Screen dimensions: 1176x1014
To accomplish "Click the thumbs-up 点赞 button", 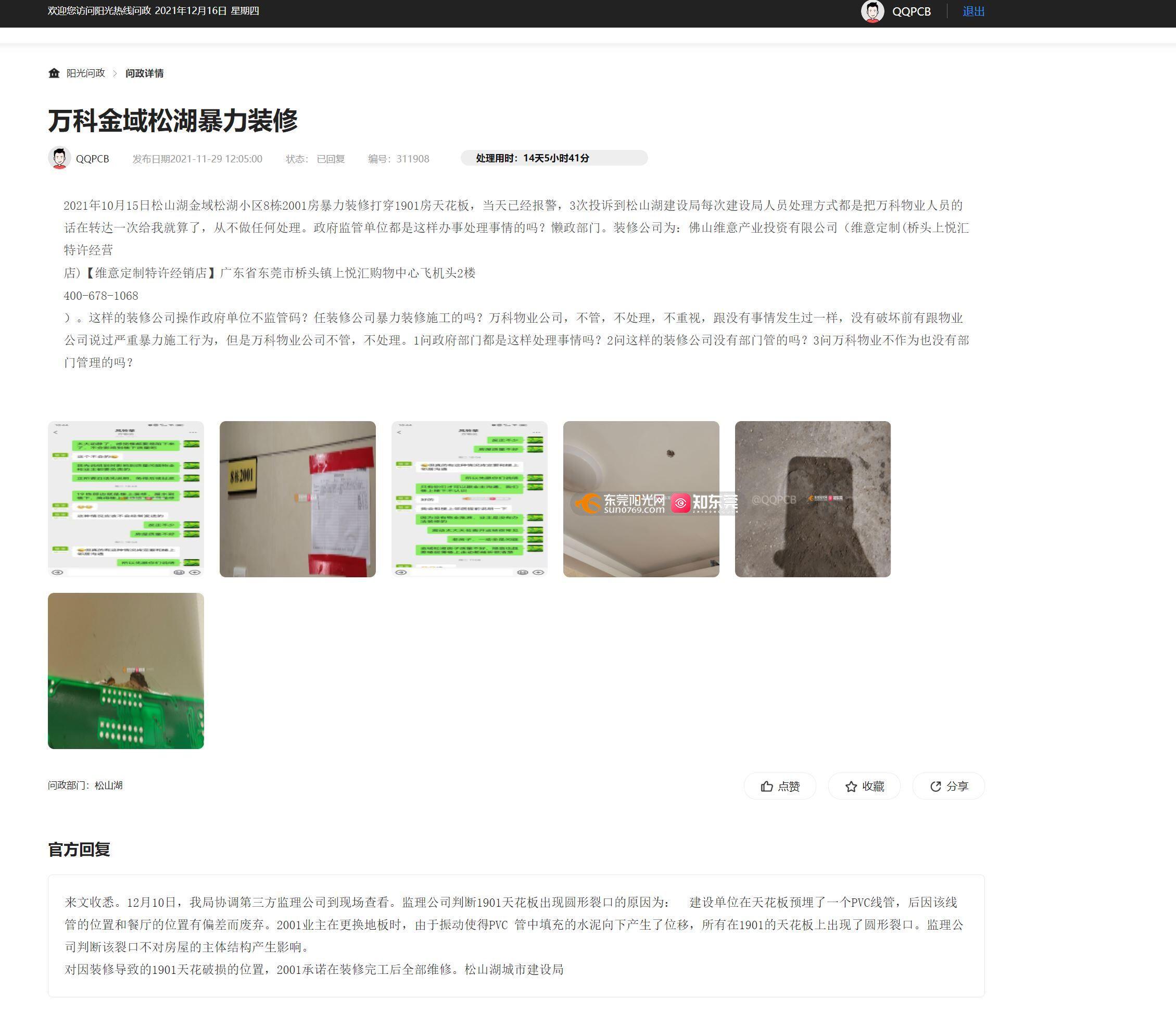I will click(x=780, y=786).
